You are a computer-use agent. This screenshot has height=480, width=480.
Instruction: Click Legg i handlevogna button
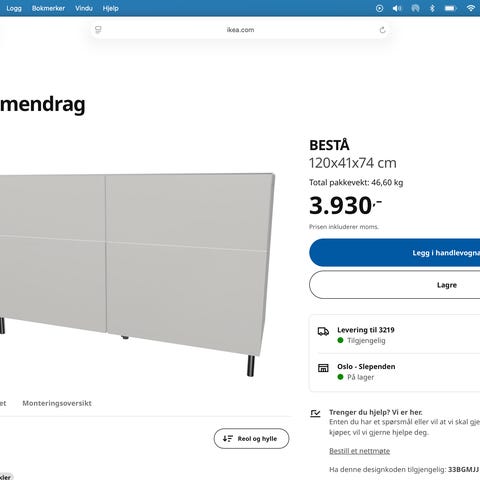coord(395,253)
